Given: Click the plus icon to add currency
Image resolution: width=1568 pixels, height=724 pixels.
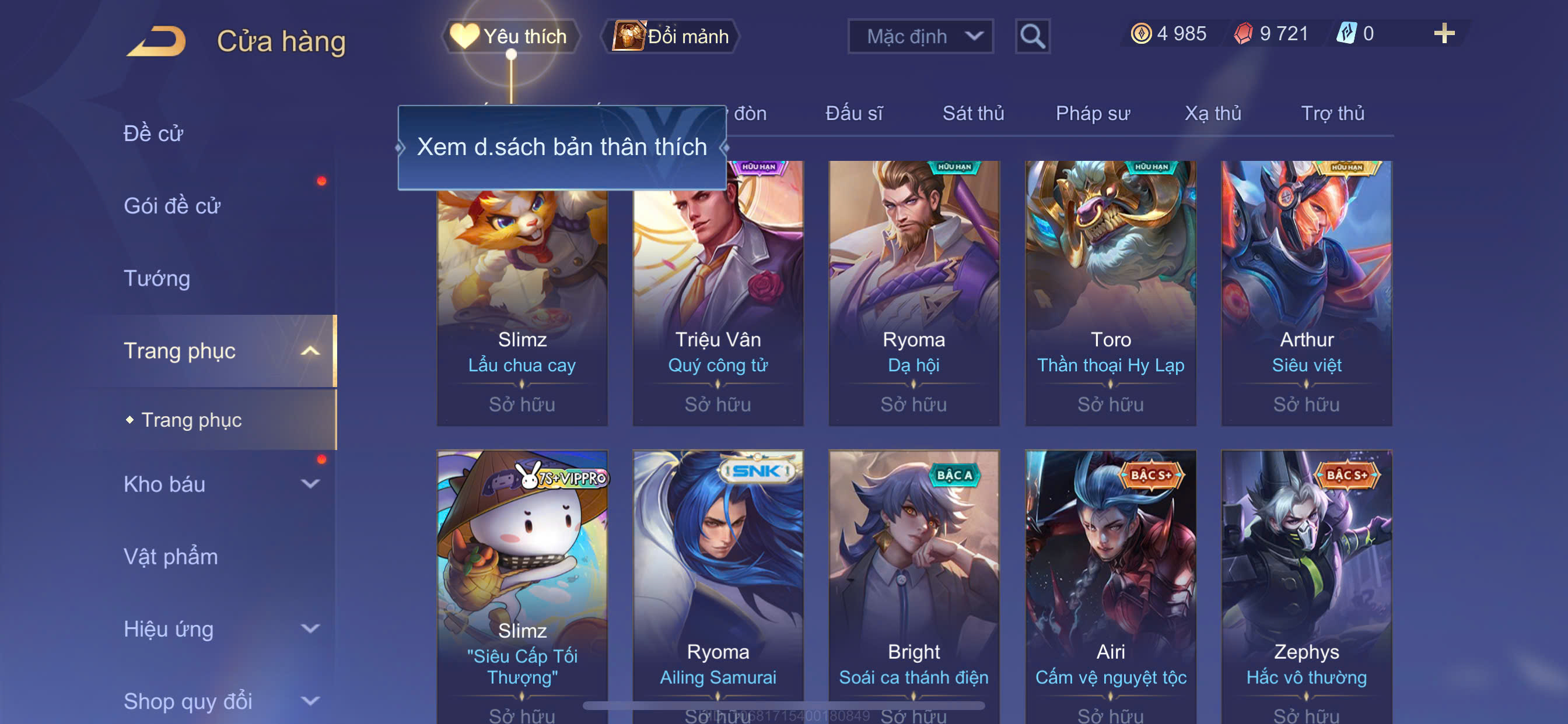Looking at the screenshot, I should click(x=1444, y=33).
